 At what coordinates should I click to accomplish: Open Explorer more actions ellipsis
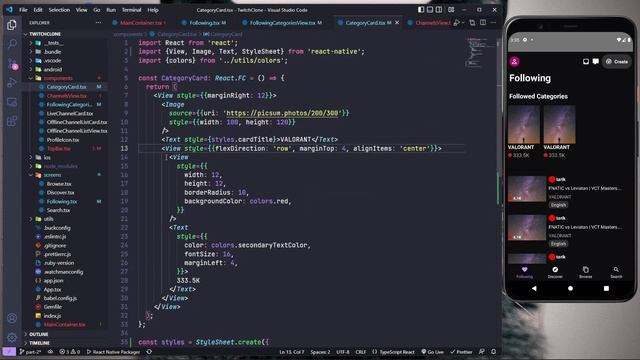98,23
